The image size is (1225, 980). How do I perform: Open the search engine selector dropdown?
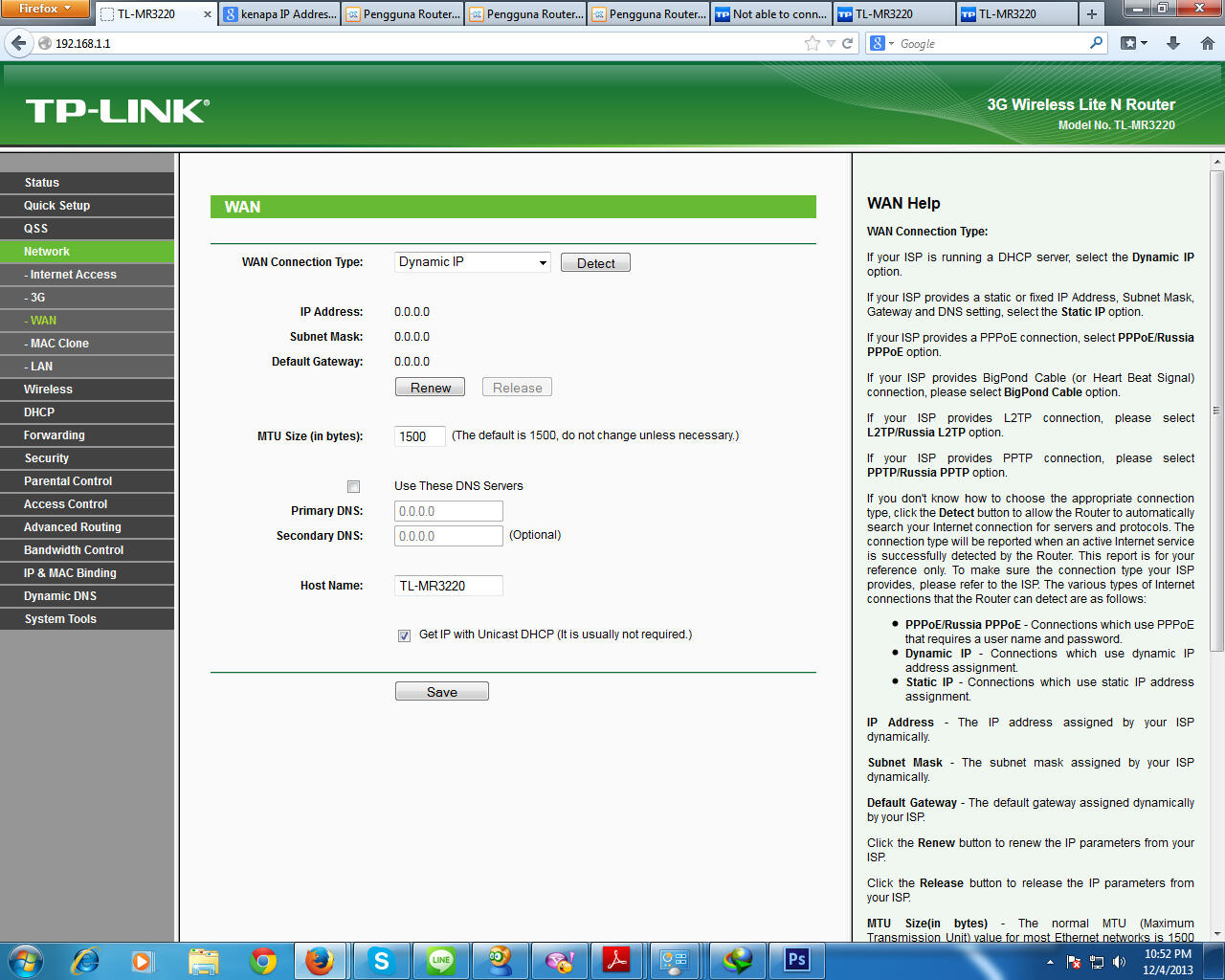[x=882, y=43]
